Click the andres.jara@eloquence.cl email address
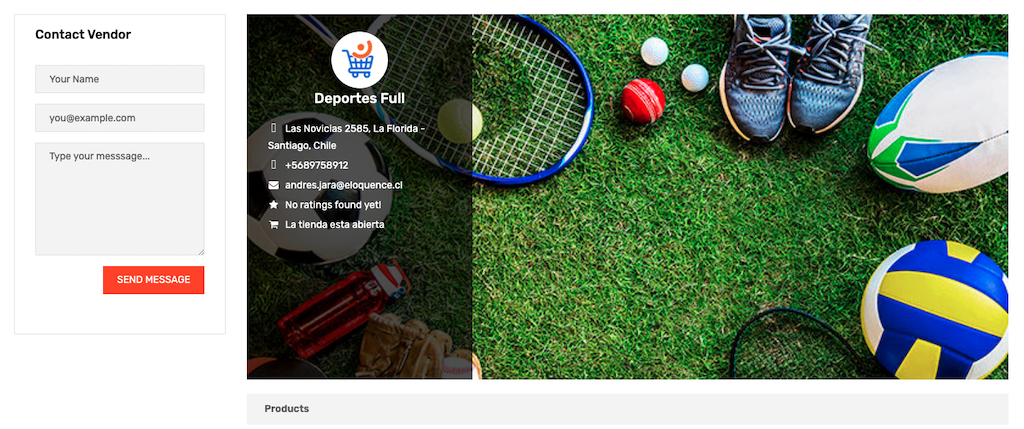Screen dimensions: 1024x429 [344, 185]
